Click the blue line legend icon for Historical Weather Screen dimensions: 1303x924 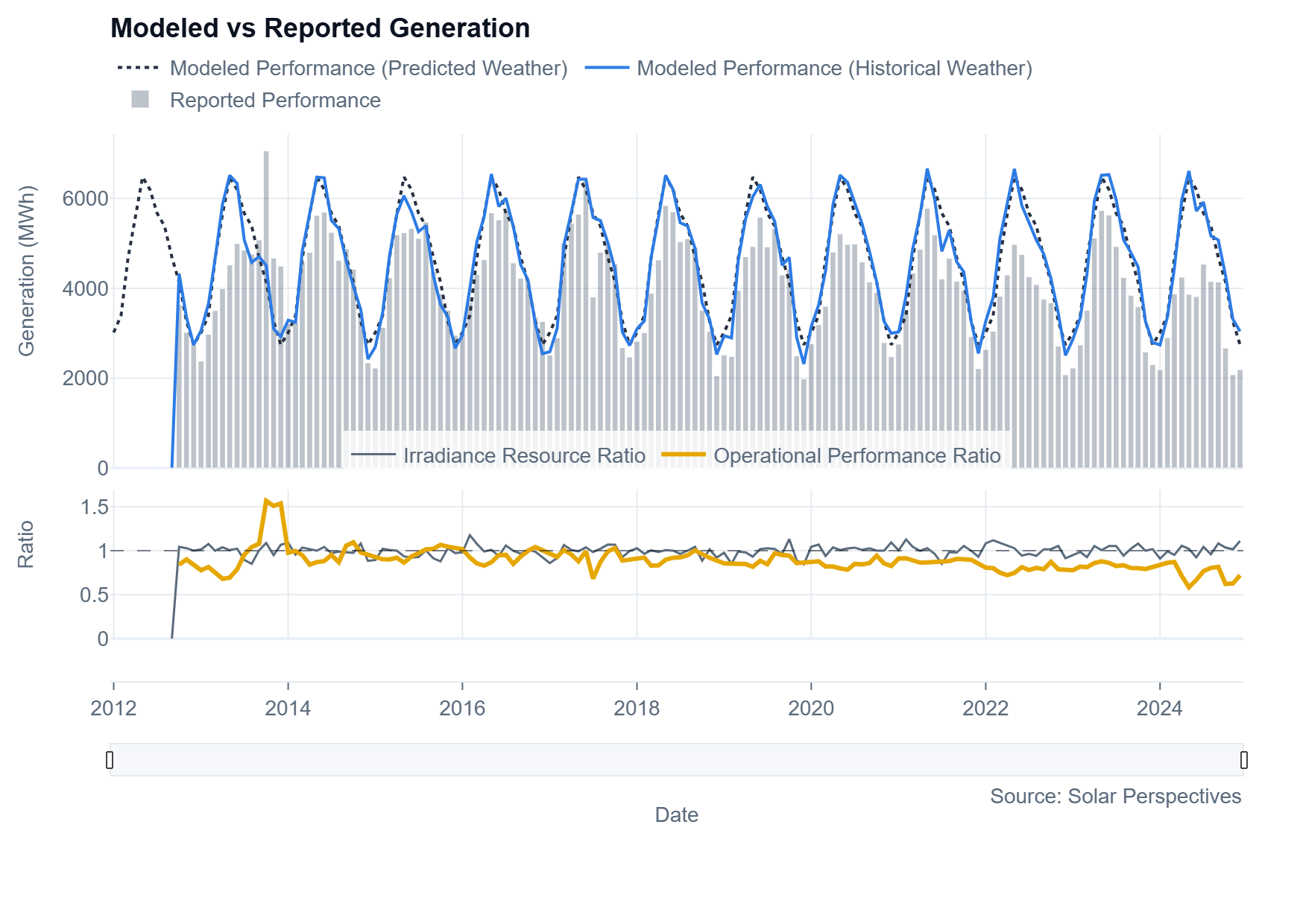coord(608,68)
